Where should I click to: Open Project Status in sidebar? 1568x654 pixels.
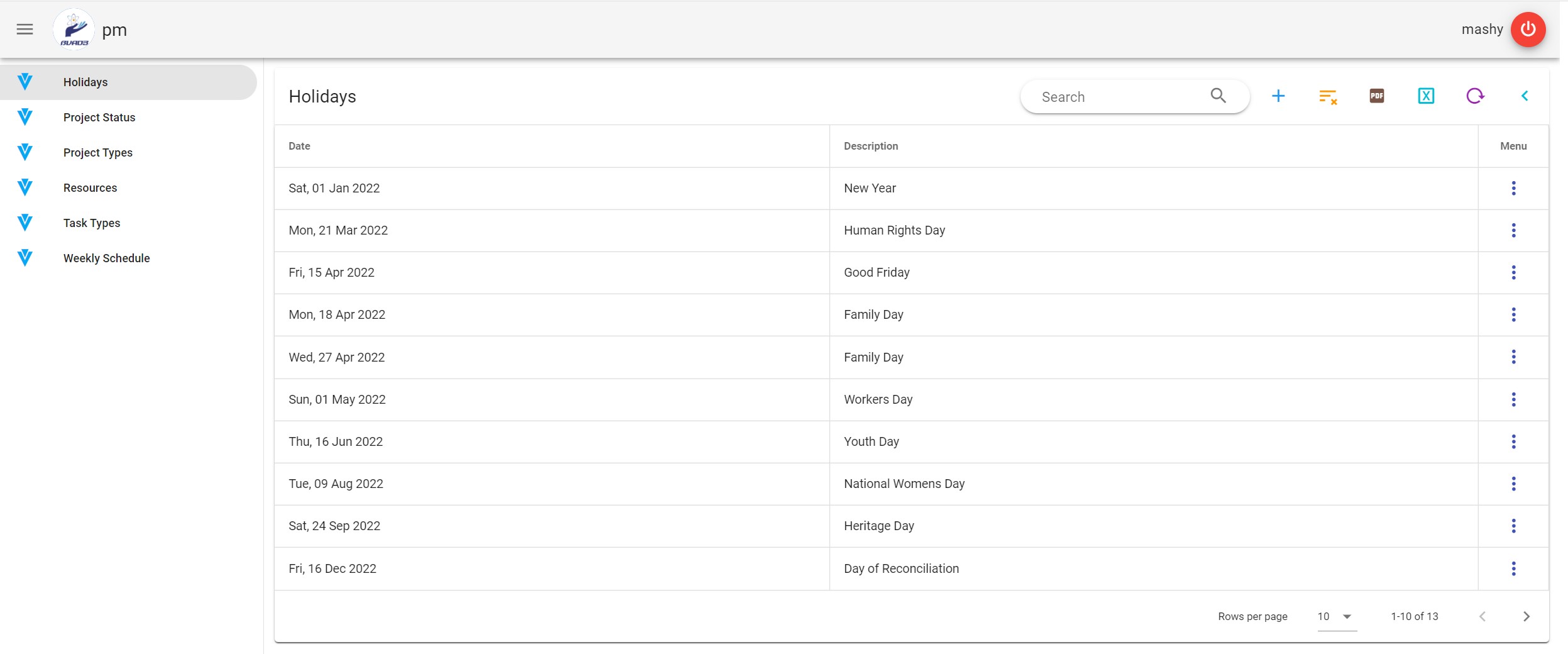(x=99, y=118)
